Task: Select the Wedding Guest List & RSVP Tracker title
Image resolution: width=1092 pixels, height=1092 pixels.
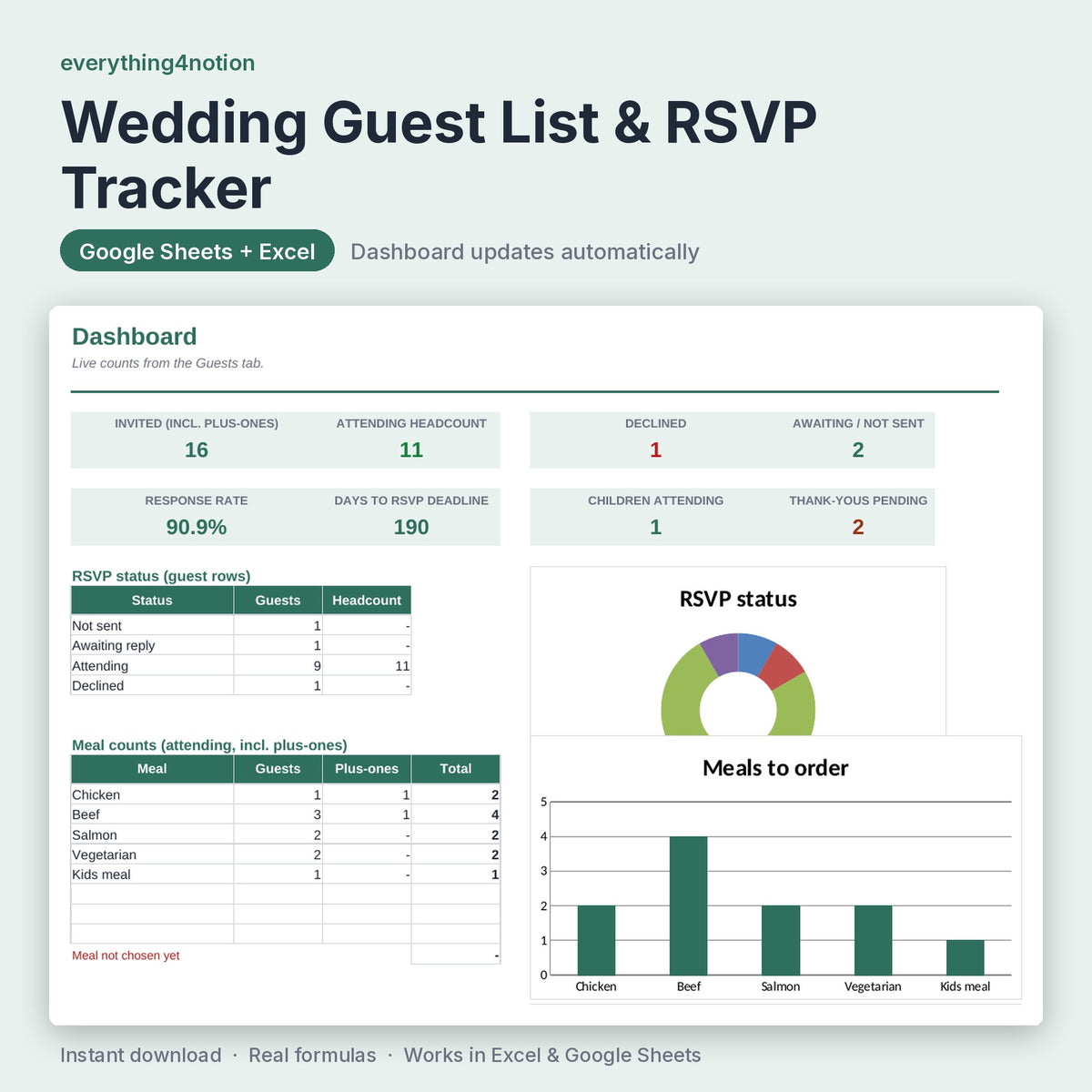Action: (439, 155)
